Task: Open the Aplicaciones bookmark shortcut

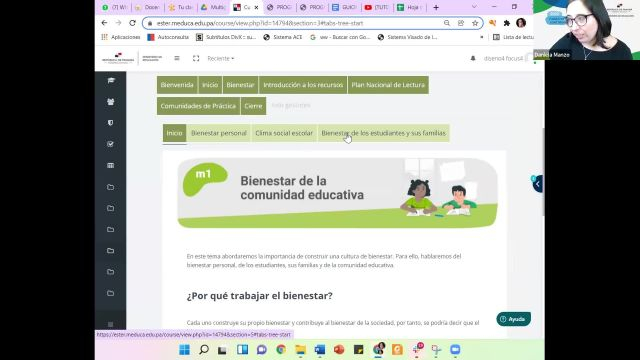Action: click(x=121, y=37)
